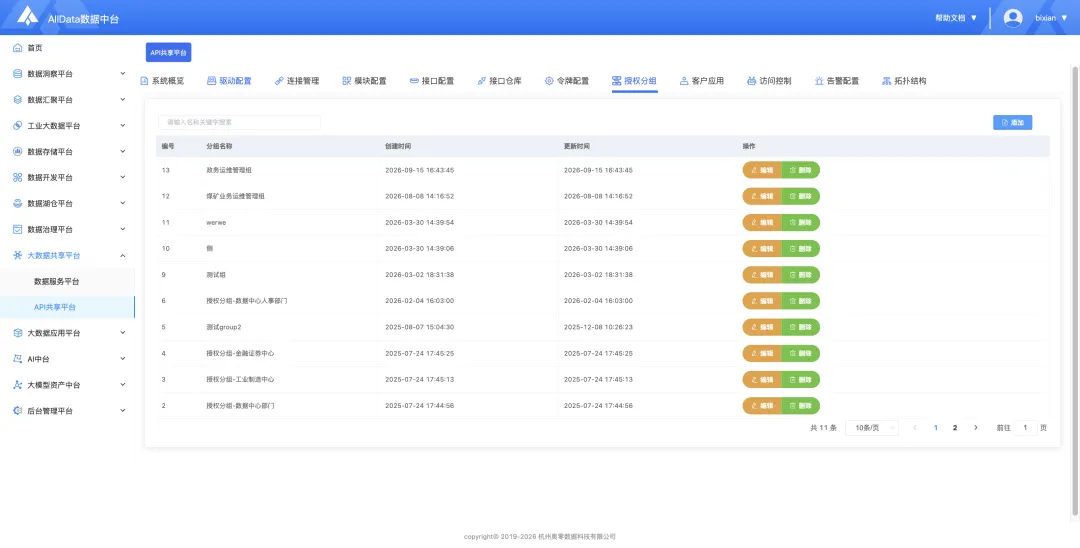Click the 前往 page number input
Image resolution: width=1080 pixels, height=548 pixels.
[1026, 428]
